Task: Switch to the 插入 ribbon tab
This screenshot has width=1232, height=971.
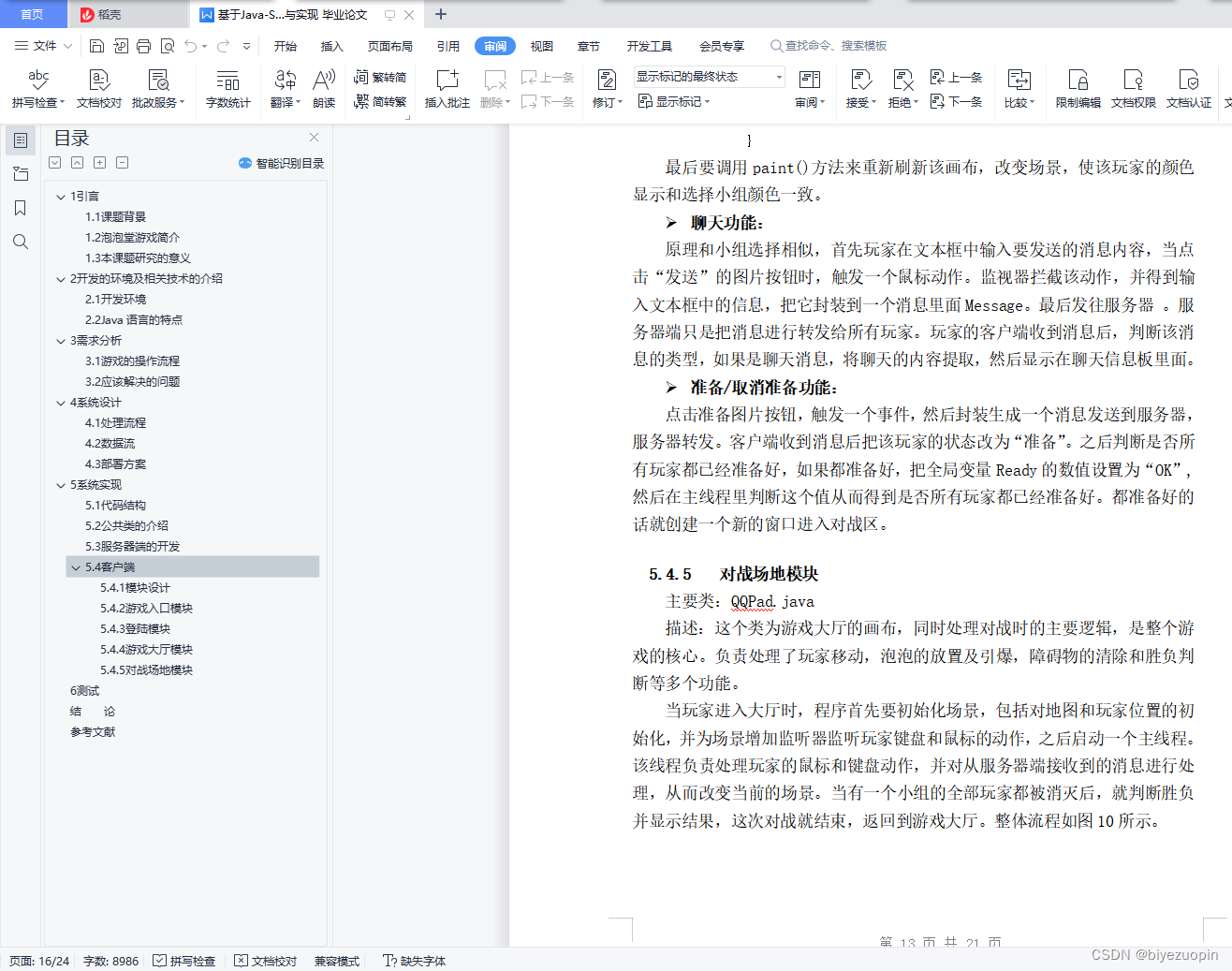Action: click(332, 46)
